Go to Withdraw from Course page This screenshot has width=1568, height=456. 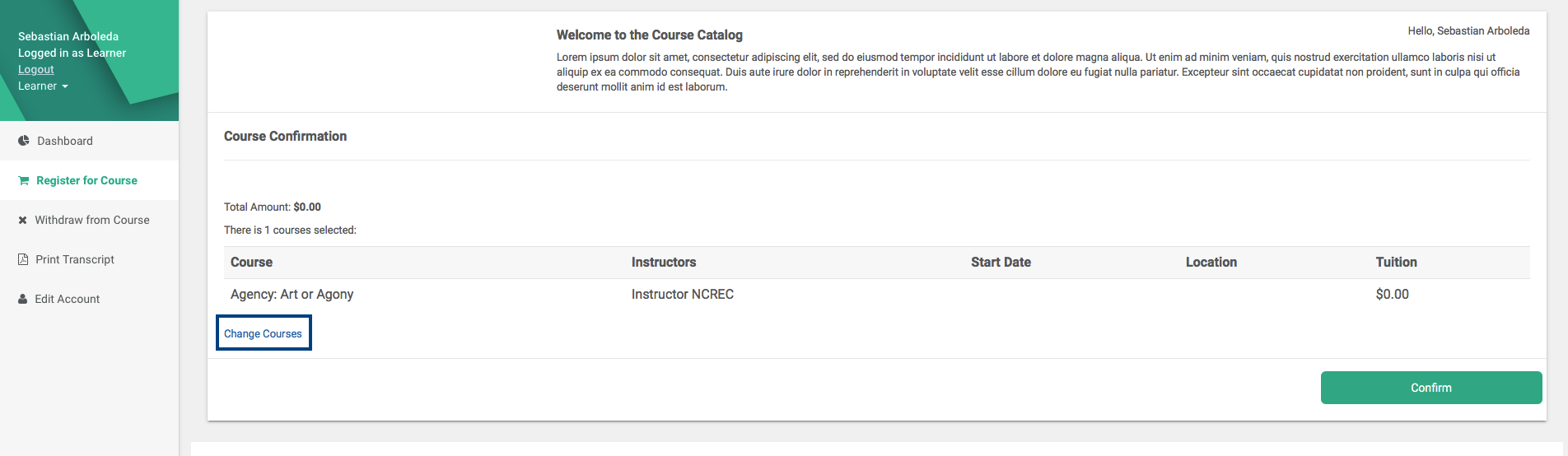[91, 220]
